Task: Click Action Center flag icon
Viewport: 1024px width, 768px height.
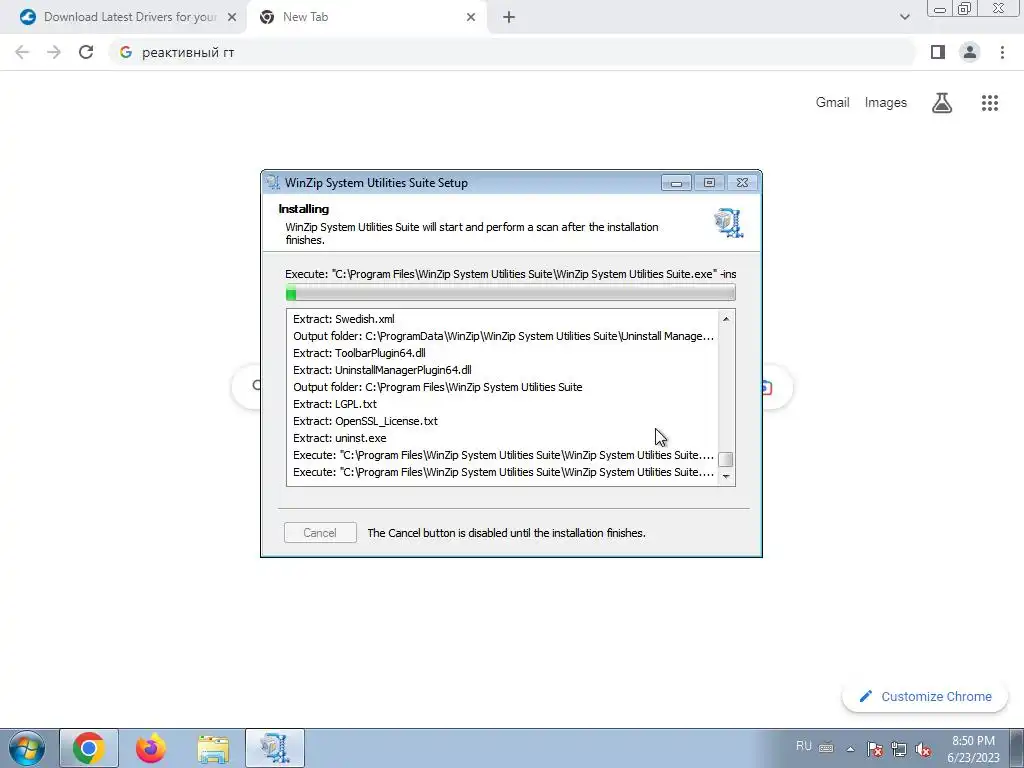Action: (875, 749)
